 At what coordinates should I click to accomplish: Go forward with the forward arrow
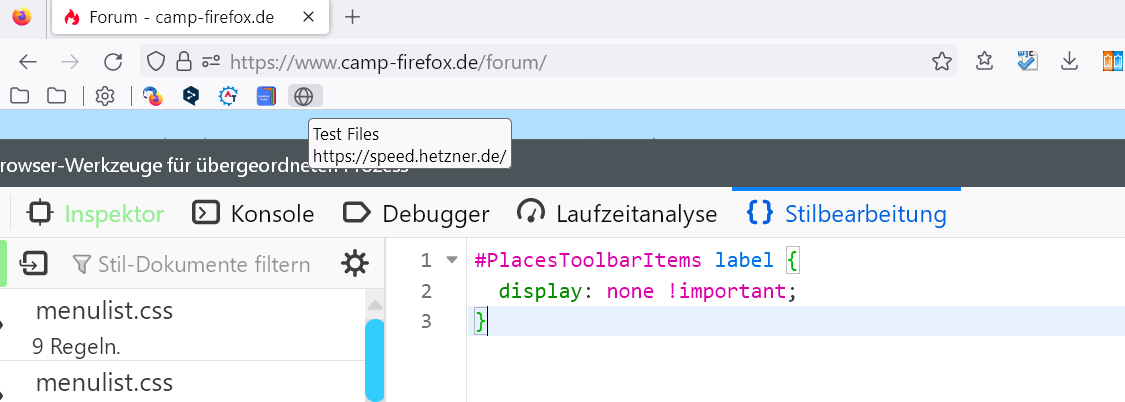70,62
